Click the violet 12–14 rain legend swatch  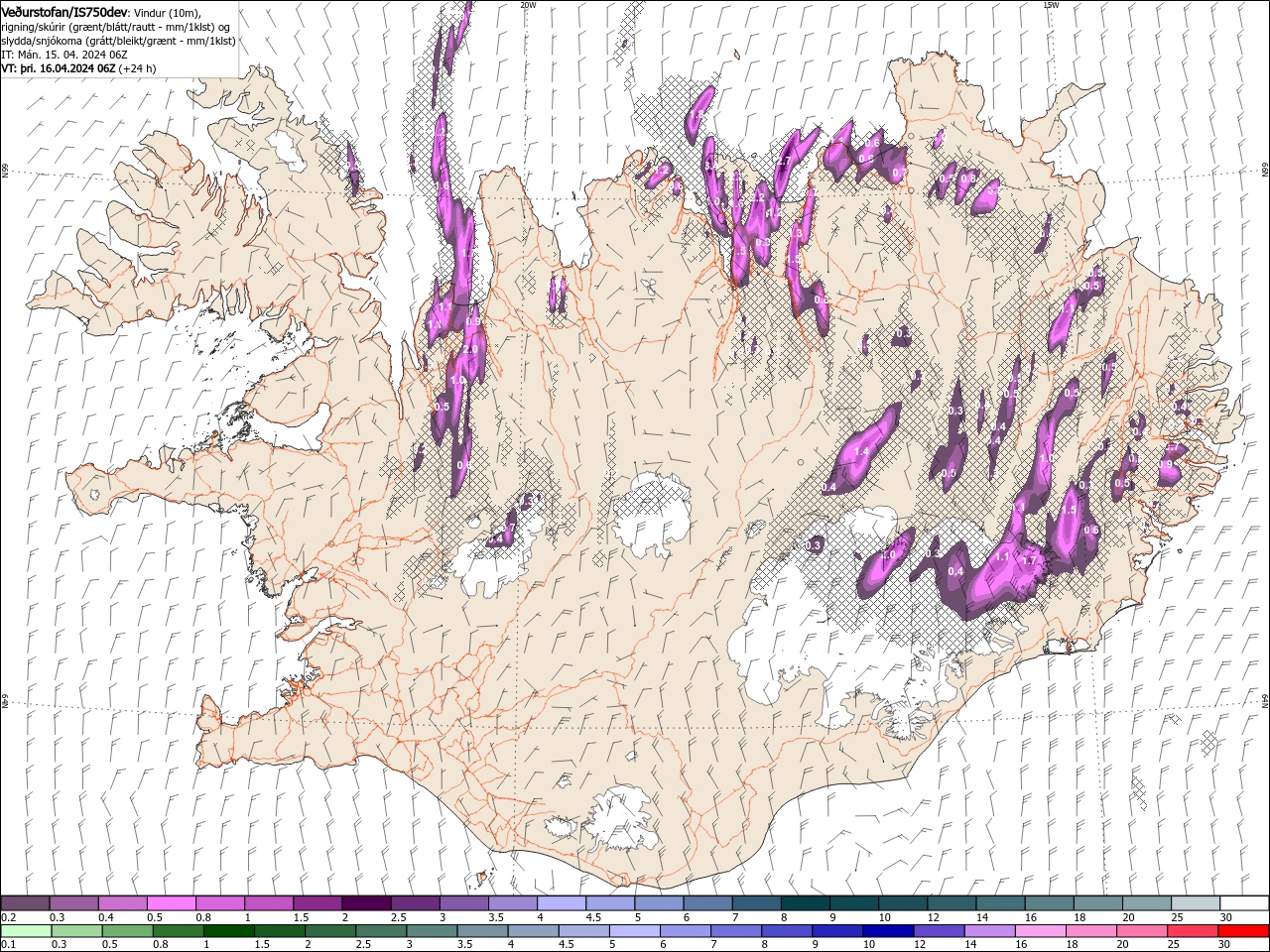[939, 931]
